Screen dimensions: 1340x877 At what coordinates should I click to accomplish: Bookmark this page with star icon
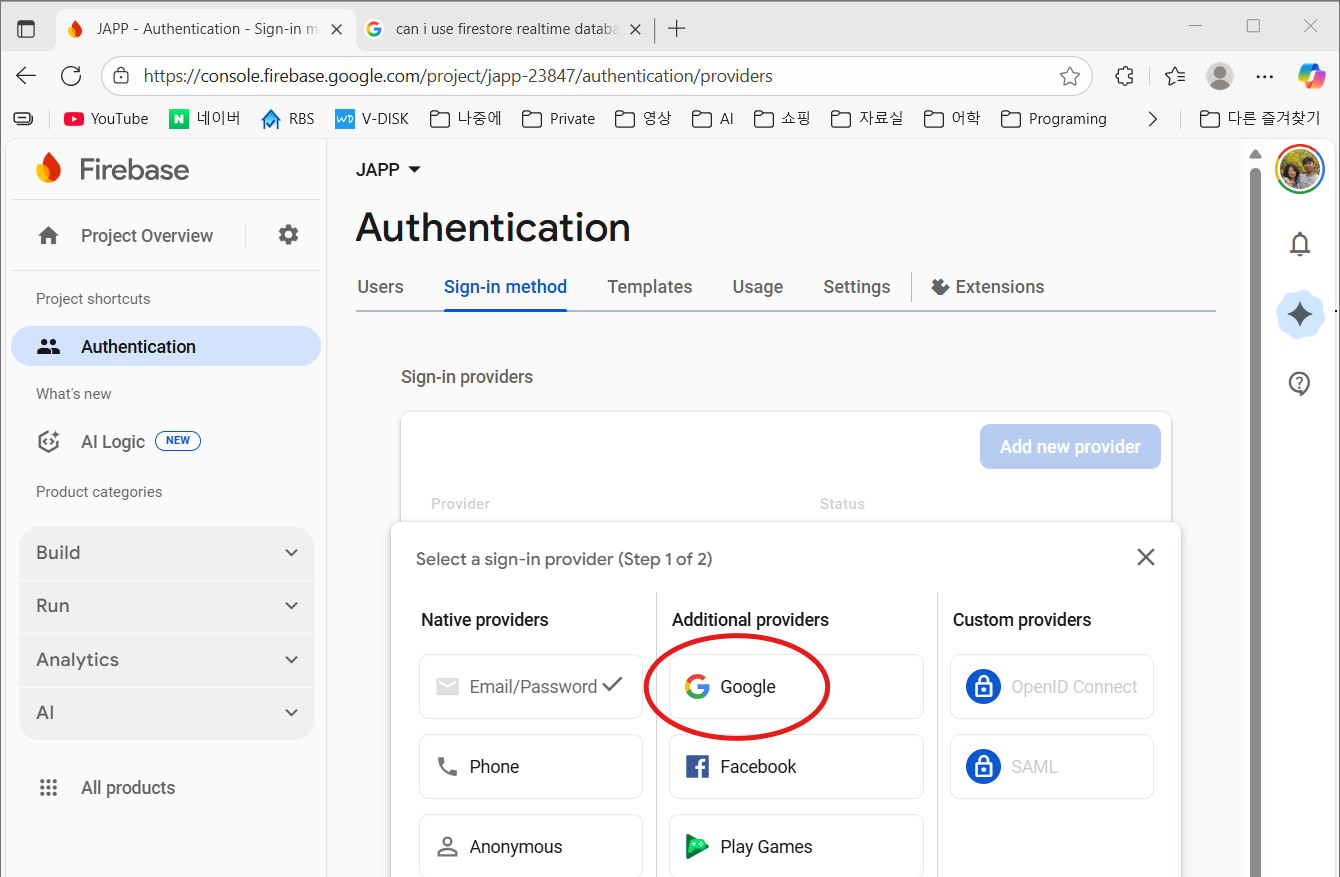pos(1070,76)
